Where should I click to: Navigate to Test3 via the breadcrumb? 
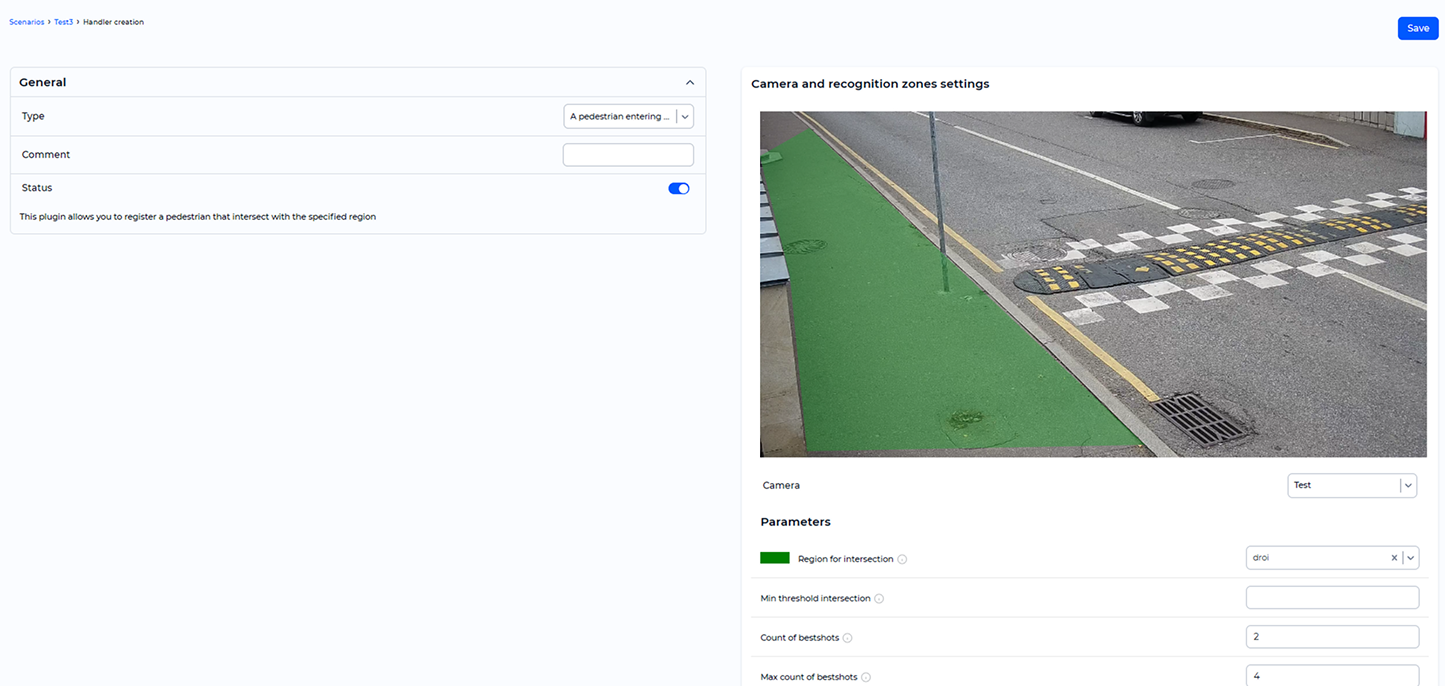coord(63,21)
